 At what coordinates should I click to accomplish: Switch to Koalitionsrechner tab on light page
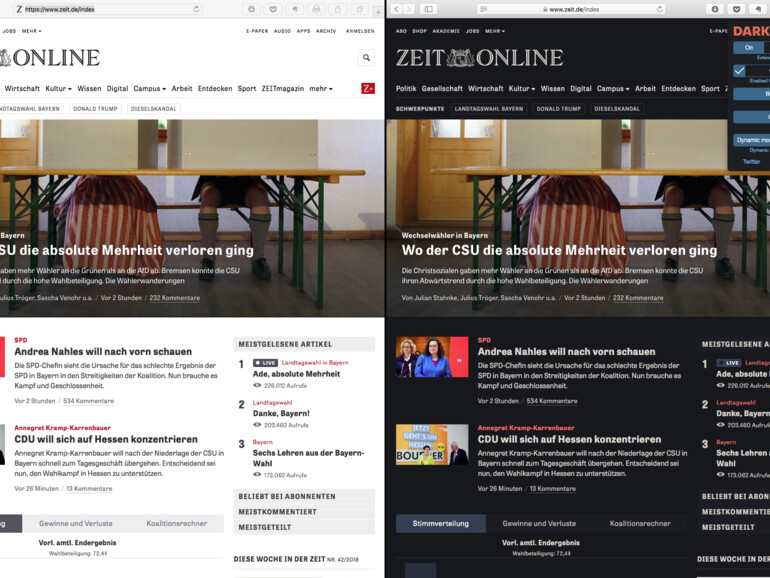click(x=176, y=523)
